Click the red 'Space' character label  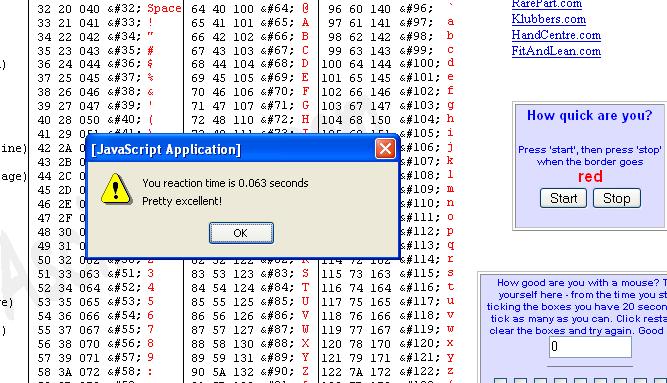pos(164,9)
